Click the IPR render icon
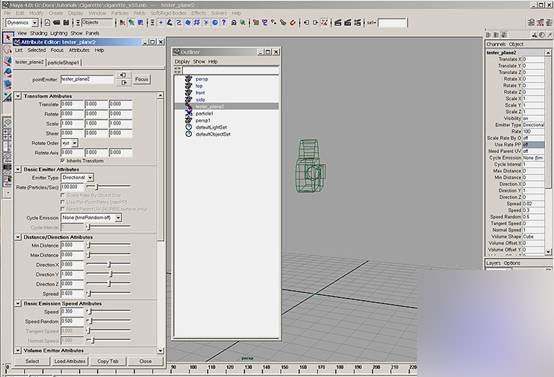 pyautogui.click(x=348, y=23)
